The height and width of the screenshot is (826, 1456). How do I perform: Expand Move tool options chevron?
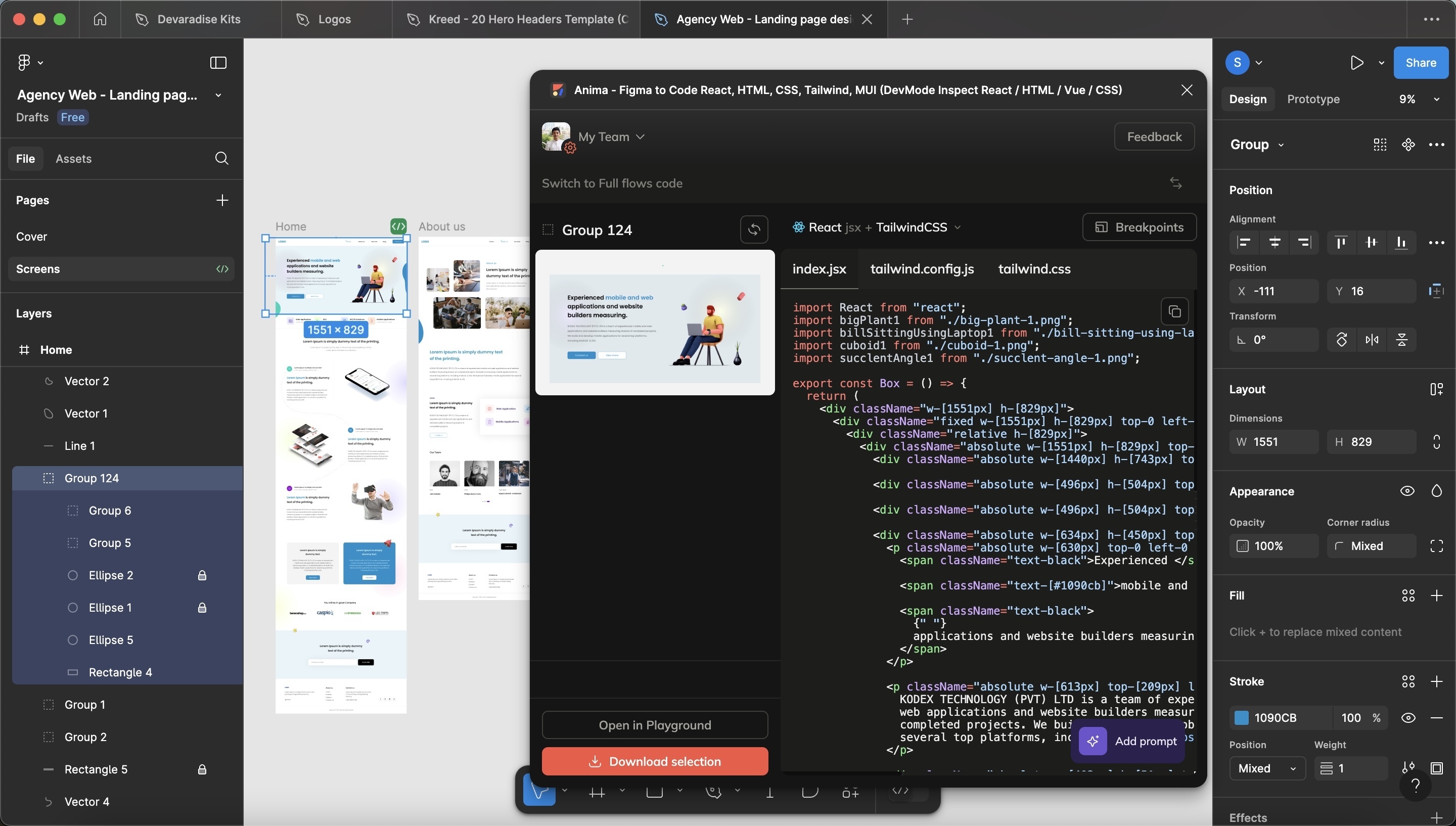click(564, 790)
